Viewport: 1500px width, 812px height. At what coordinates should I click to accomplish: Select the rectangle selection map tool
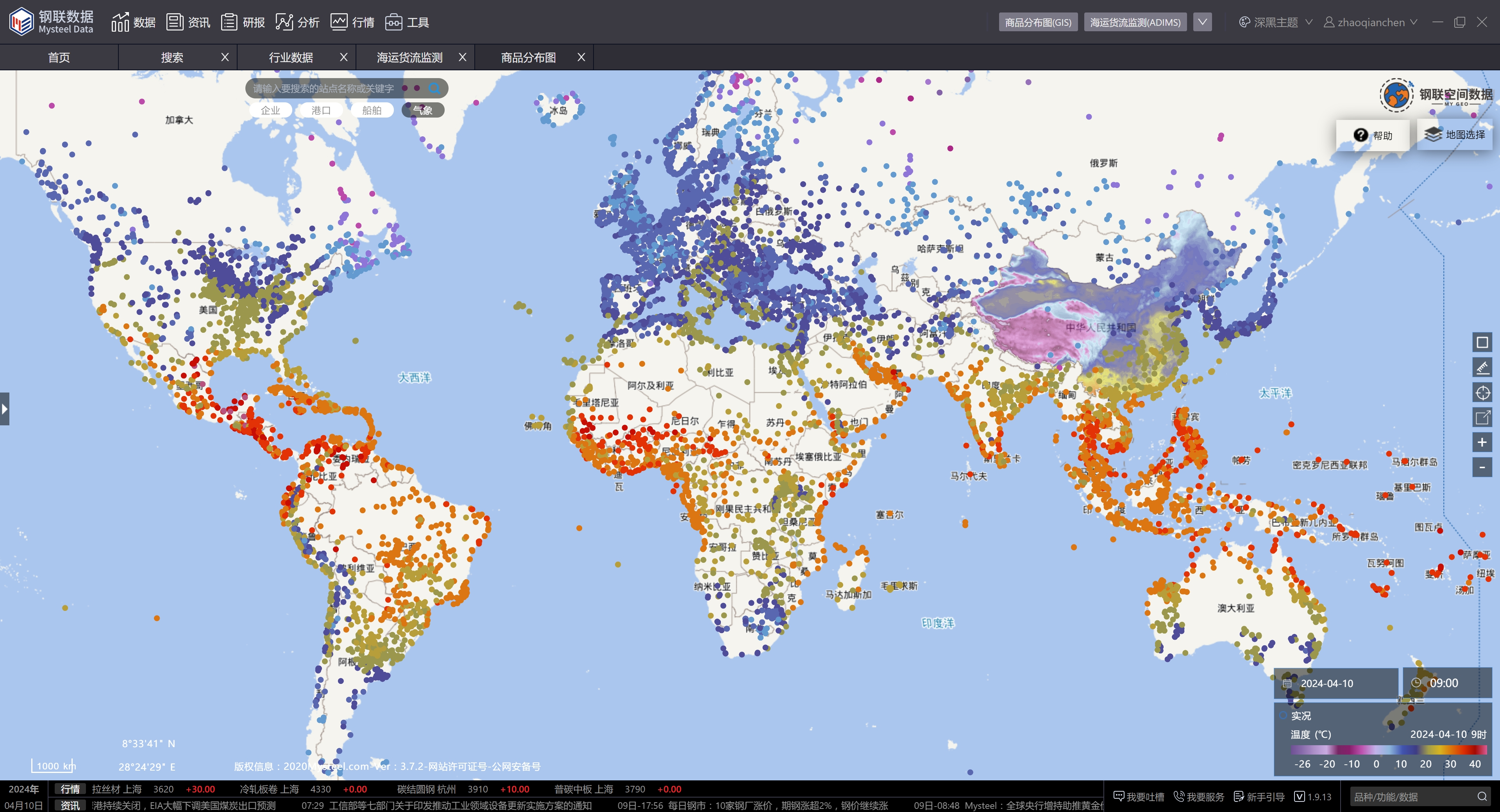tap(1482, 342)
